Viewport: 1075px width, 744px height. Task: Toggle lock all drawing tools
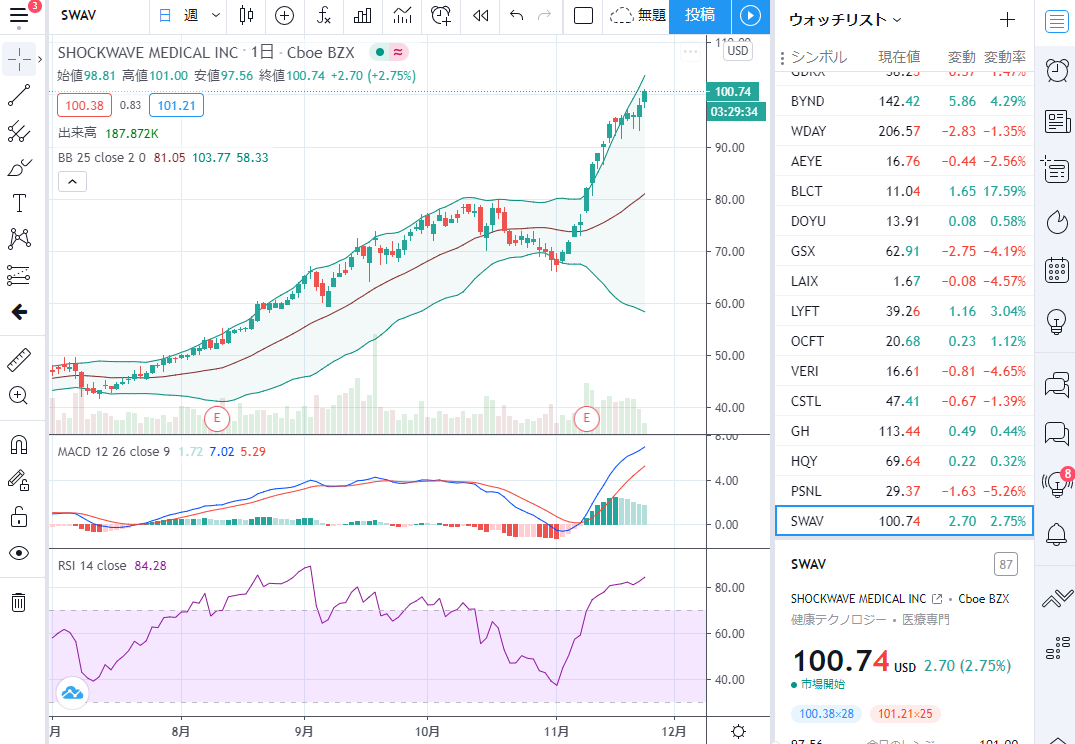click(x=19, y=516)
